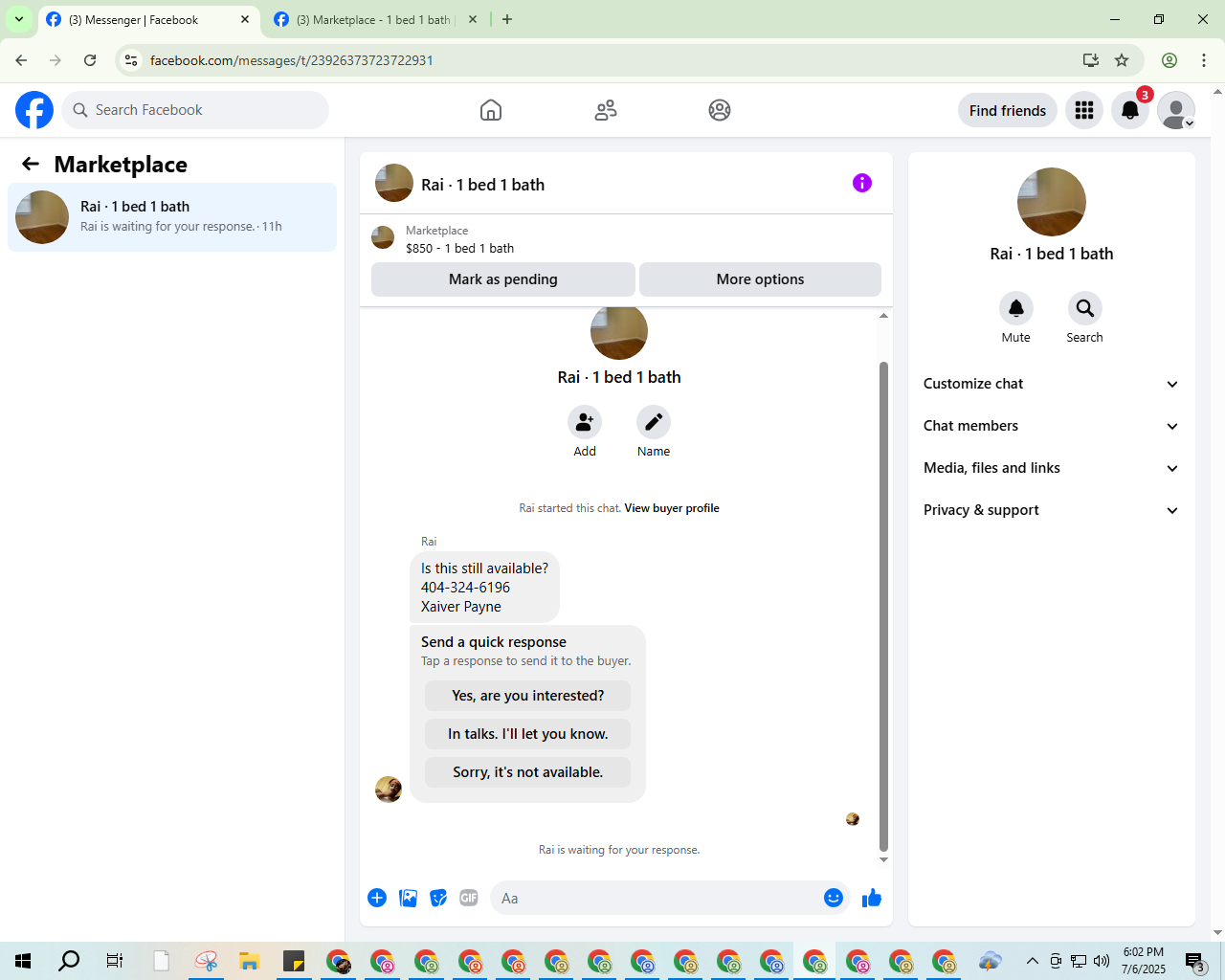1225x980 pixels.
Task: Open the notifications bell with 3 badge
Action: coord(1130,110)
